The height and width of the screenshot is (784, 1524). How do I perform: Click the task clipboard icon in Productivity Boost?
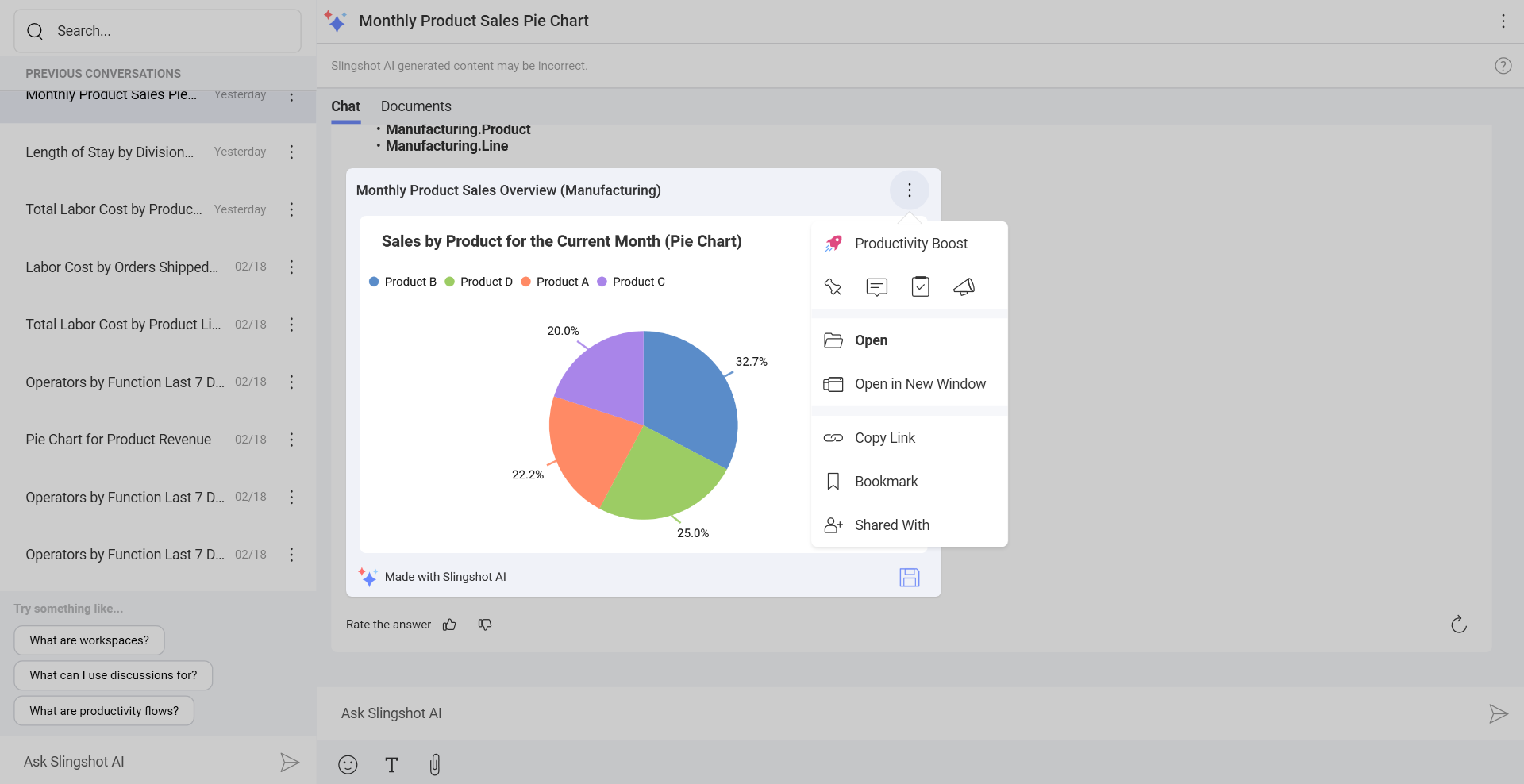[x=921, y=286]
